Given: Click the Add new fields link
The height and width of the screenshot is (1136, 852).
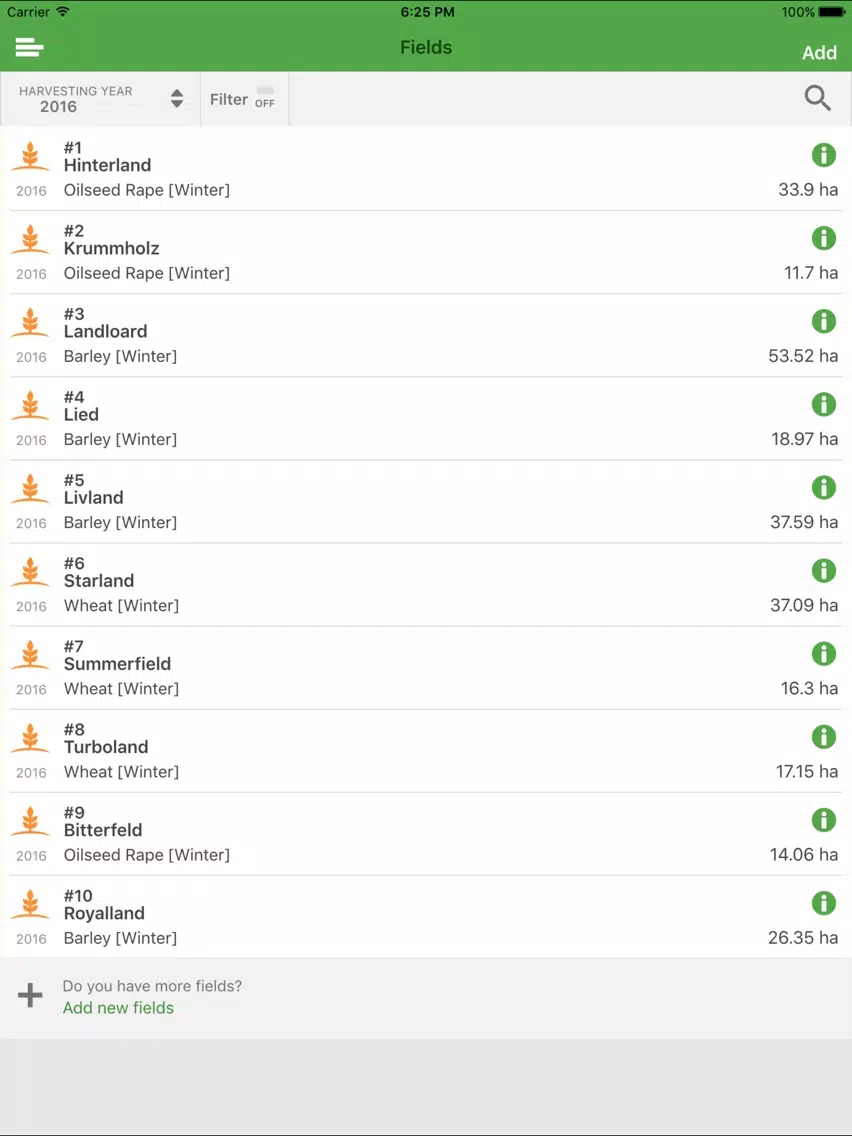Looking at the screenshot, I should click(x=118, y=1008).
